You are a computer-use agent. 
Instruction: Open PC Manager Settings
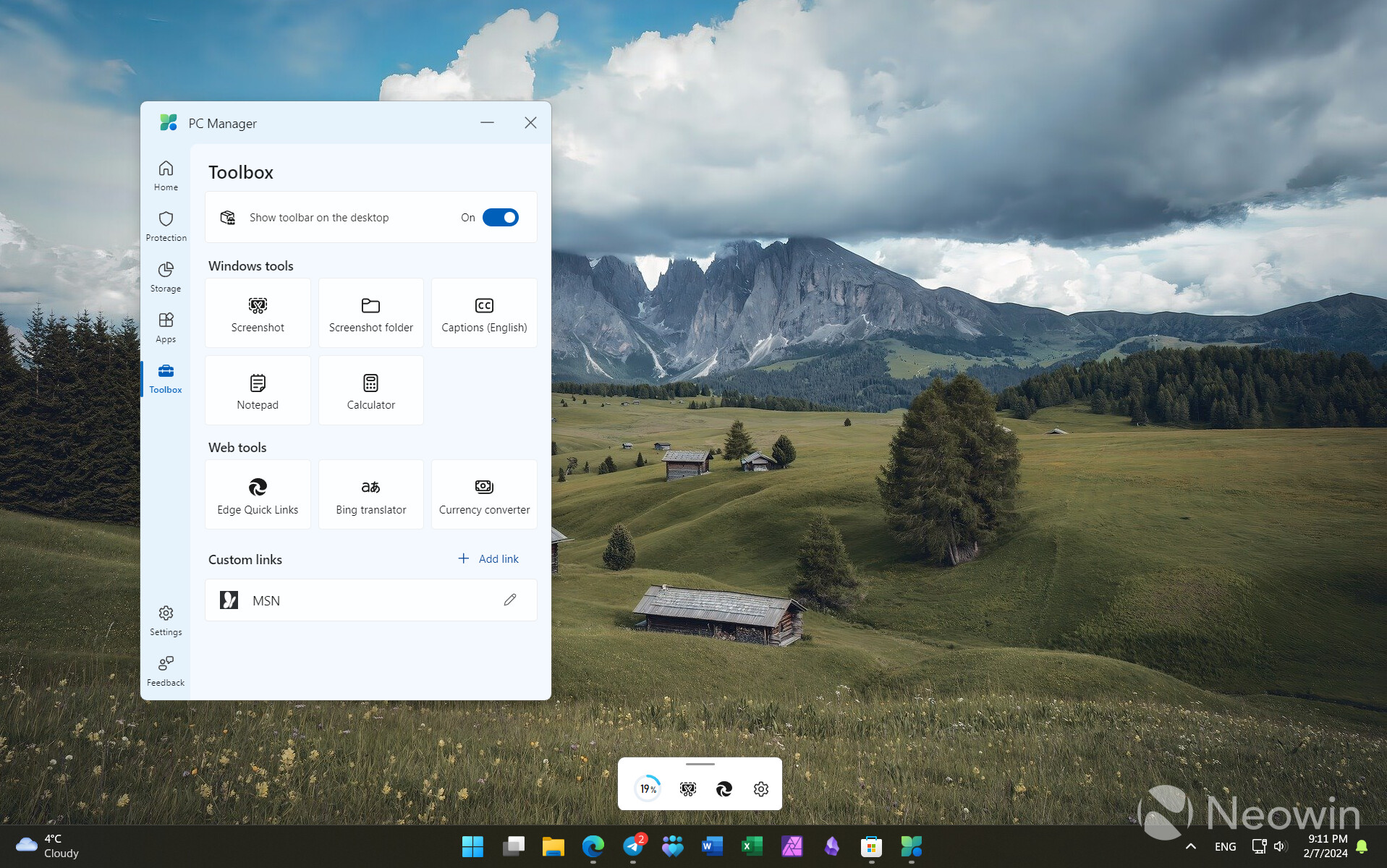(166, 621)
